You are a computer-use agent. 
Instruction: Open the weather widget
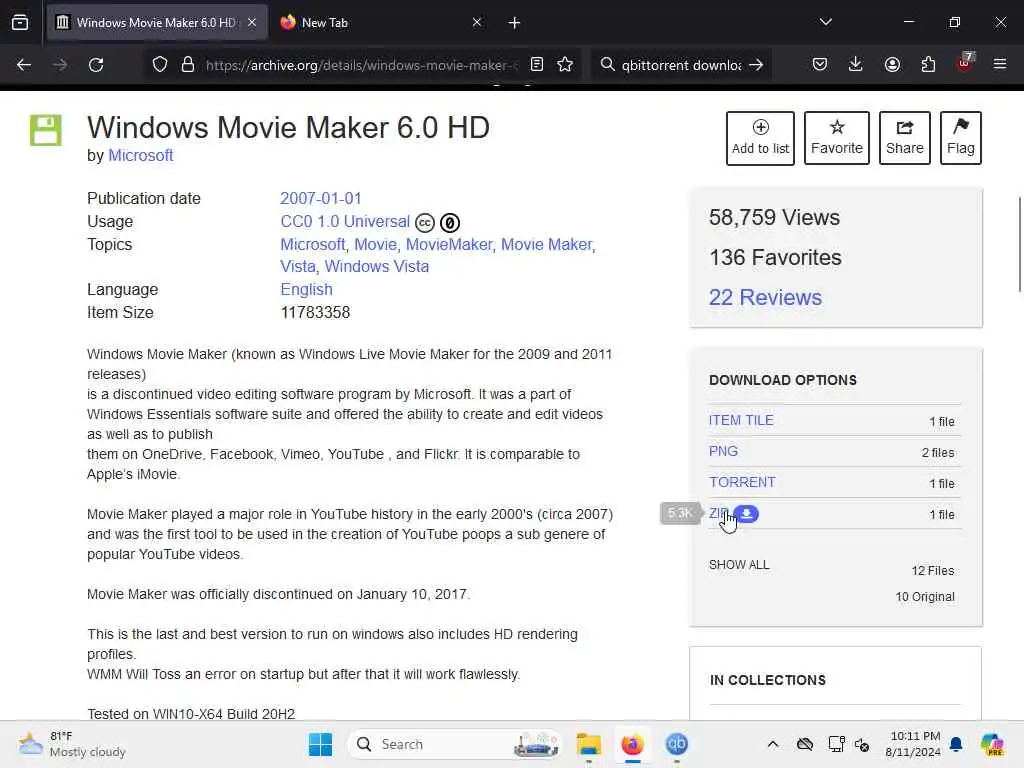pyautogui.click(x=72, y=744)
